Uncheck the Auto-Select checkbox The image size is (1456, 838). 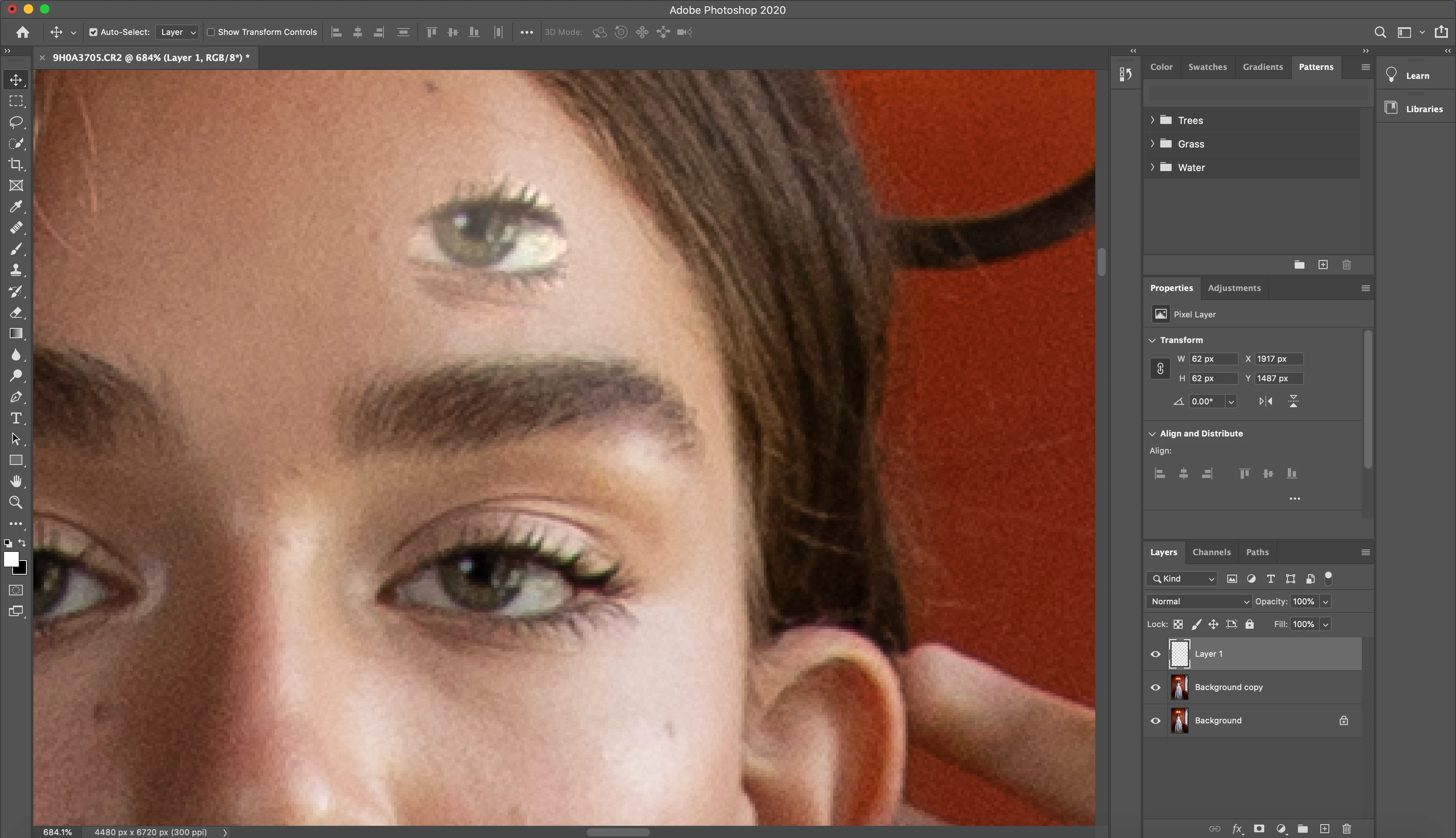click(93, 32)
